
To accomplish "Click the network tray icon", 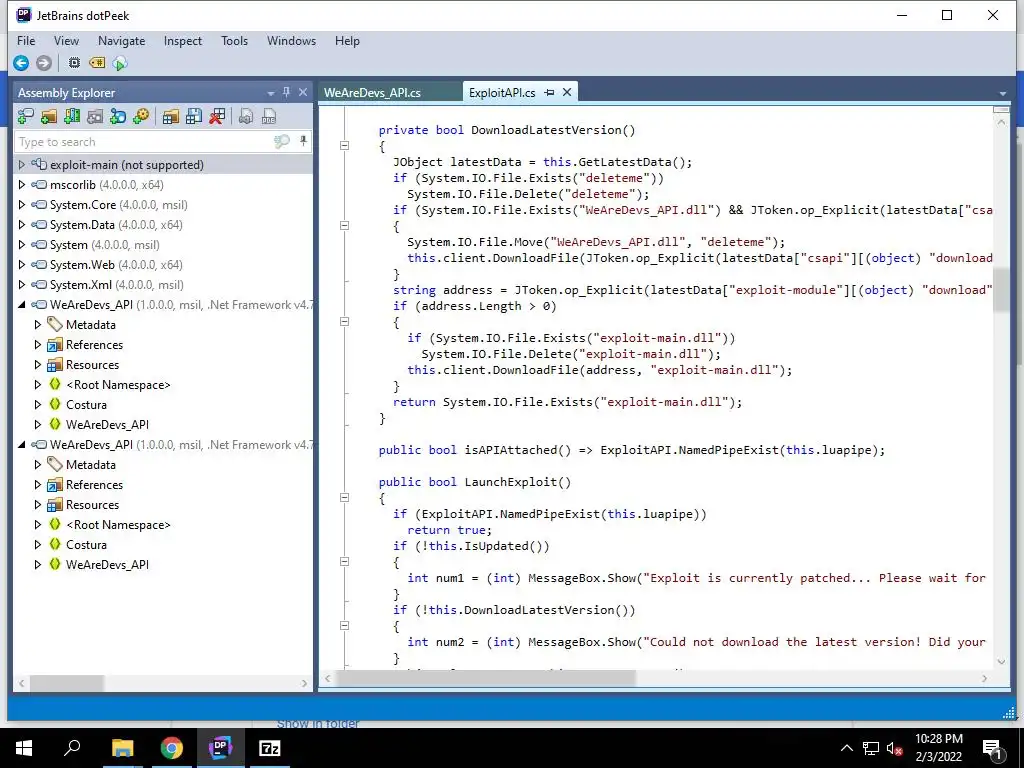I will (x=871, y=748).
